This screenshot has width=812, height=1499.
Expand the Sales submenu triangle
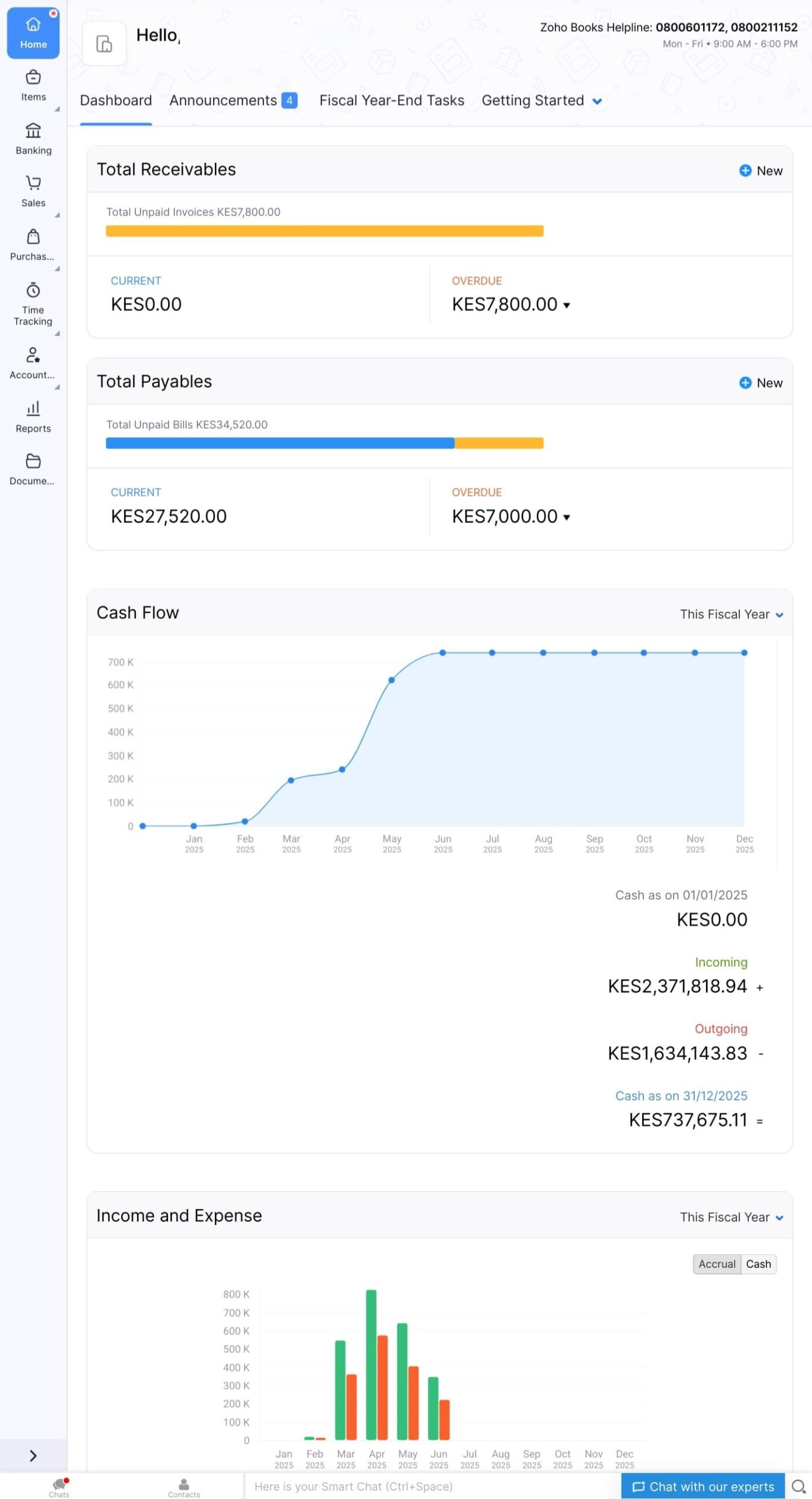pyautogui.click(x=57, y=215)
